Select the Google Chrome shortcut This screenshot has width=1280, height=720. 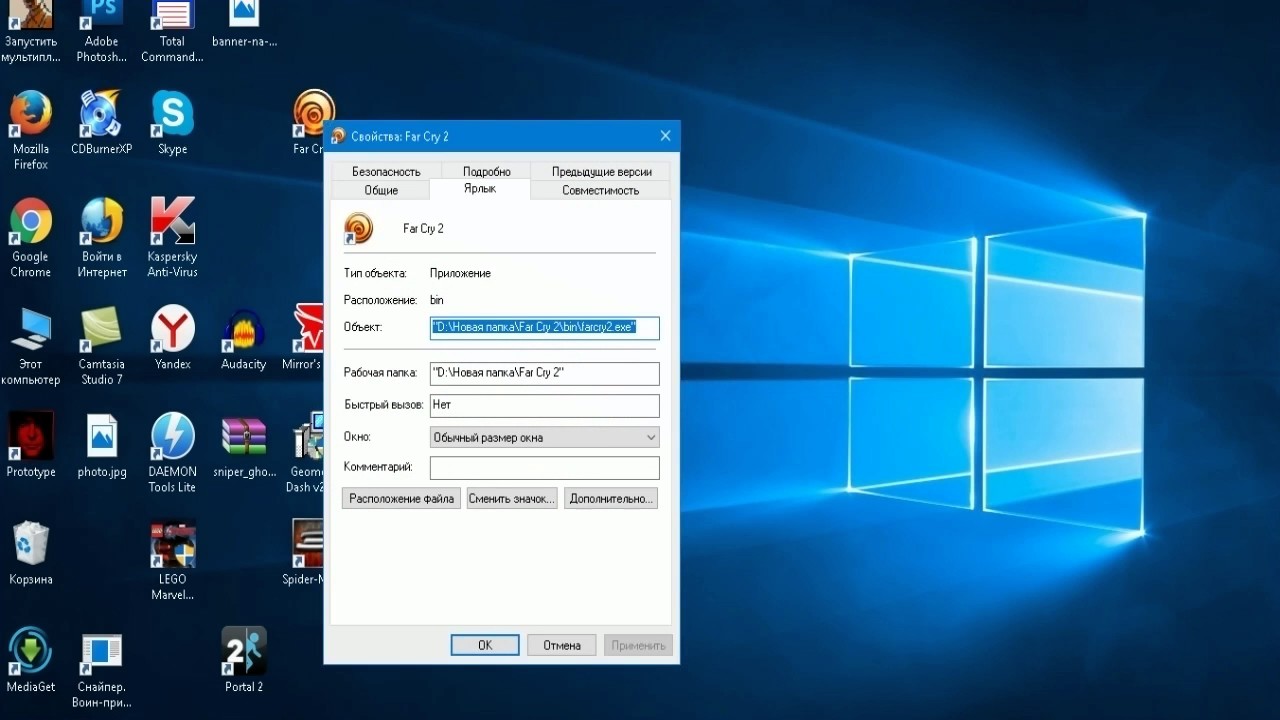[31, 238]
